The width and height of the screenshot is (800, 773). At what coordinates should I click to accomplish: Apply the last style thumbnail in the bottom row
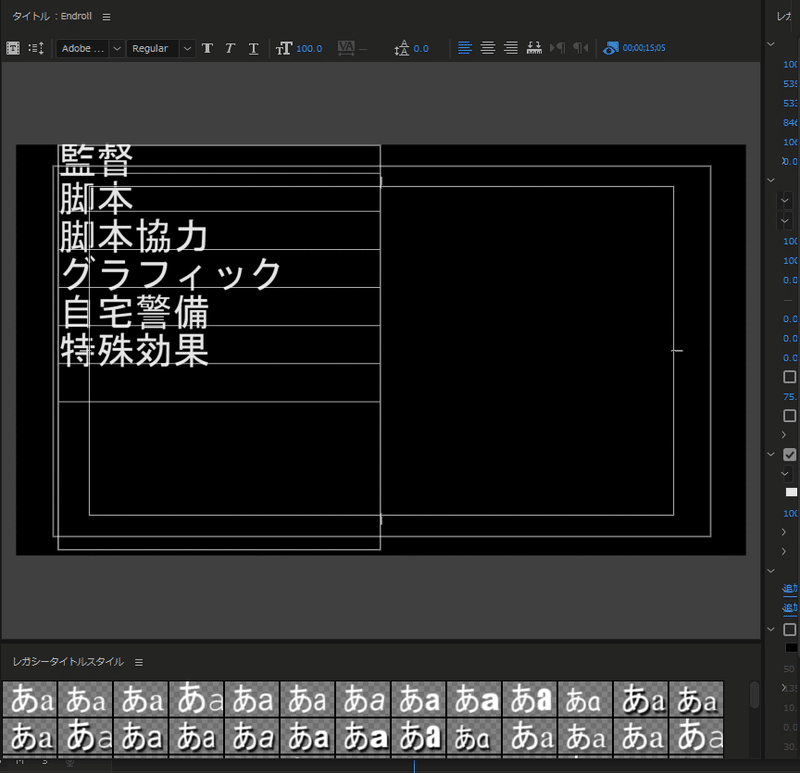coord(696,736)
